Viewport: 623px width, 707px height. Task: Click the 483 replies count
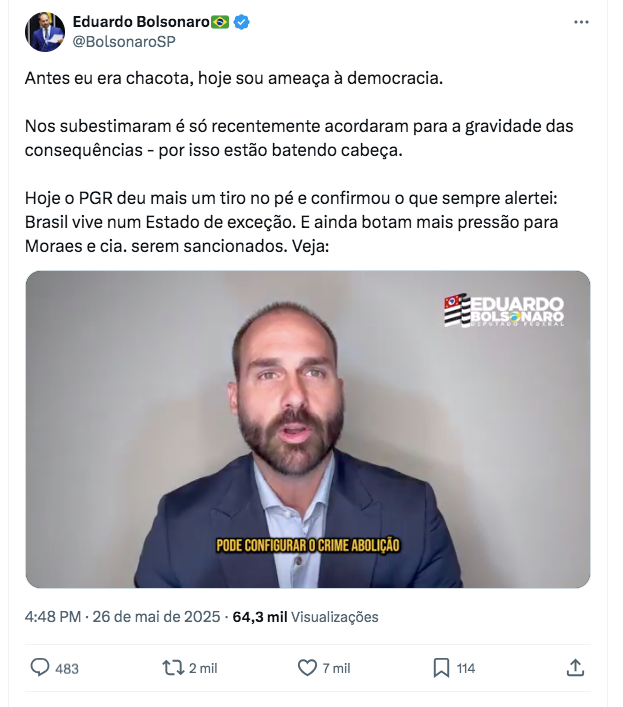(x=67, y=668)
